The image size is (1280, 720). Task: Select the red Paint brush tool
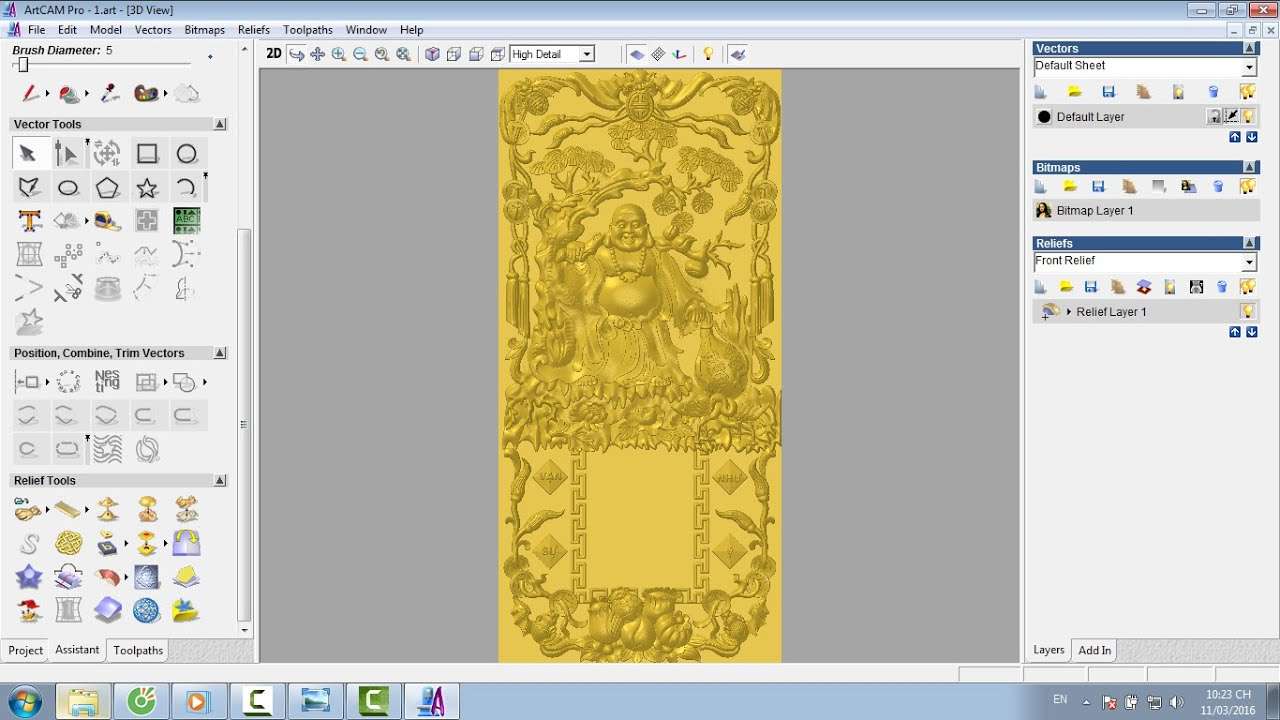(x=31, y=93)
